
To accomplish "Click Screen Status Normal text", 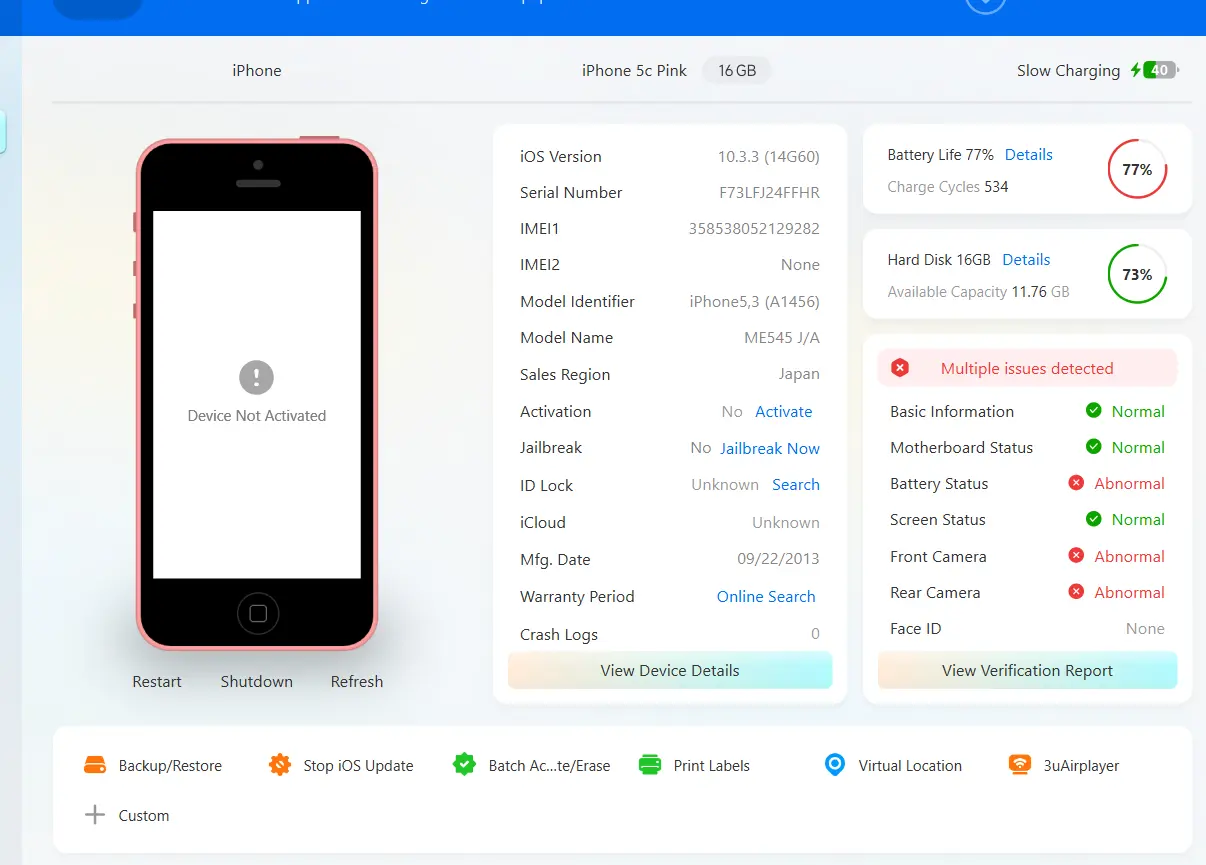I will pos(1138,520).
